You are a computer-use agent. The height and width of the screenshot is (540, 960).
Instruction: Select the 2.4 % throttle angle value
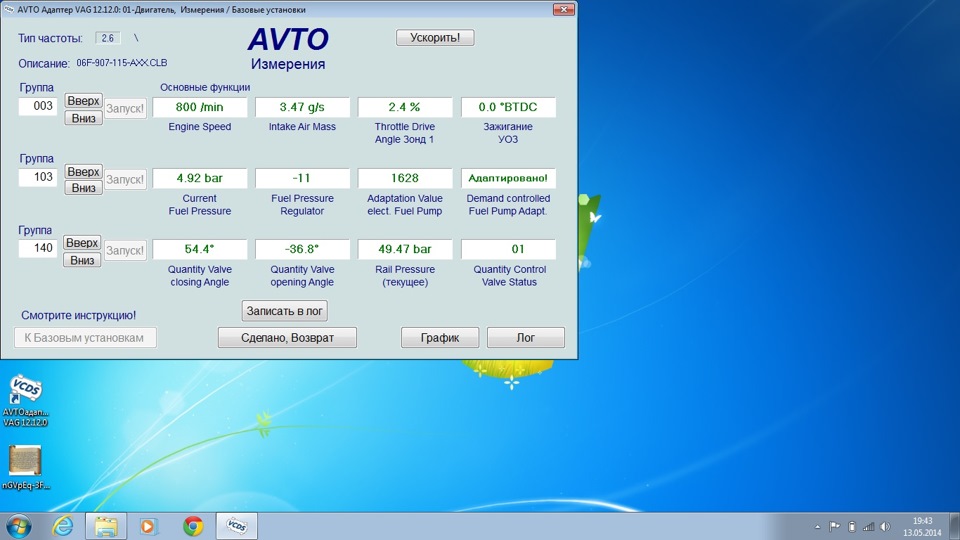tap(405, 107)
